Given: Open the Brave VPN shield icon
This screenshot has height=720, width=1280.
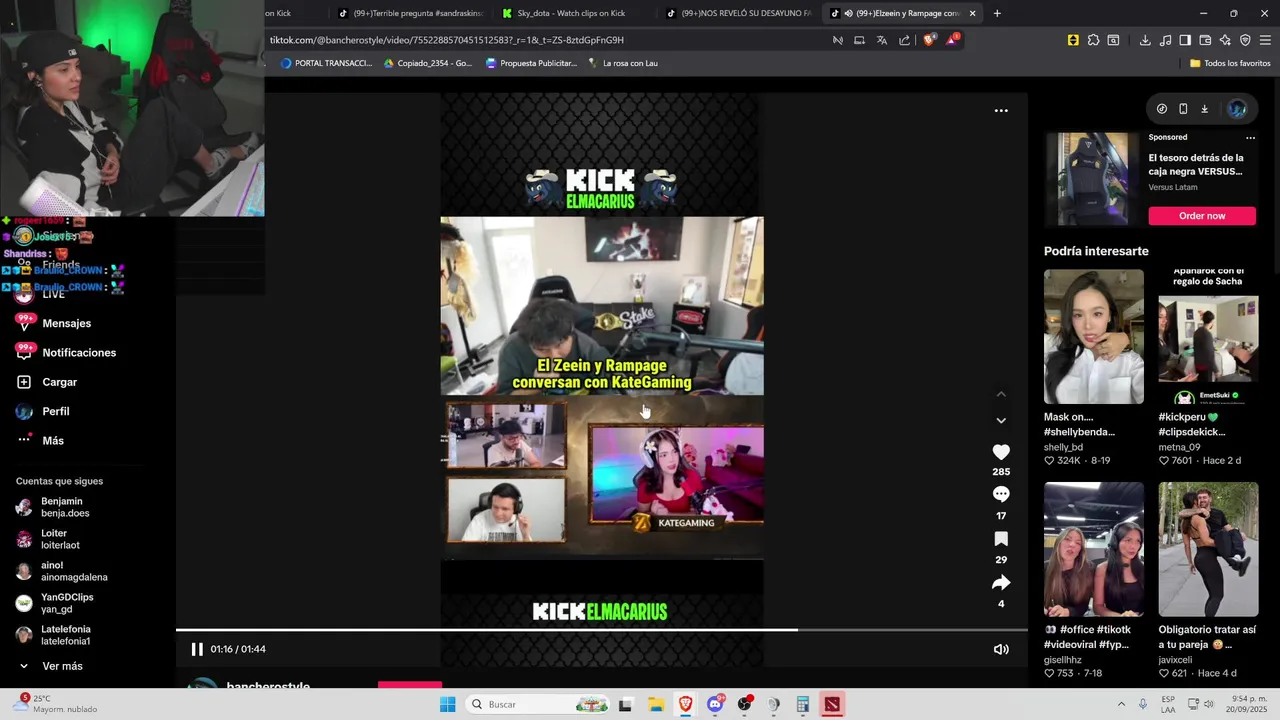Looking at the screenshot, I should coord(1245,40).
